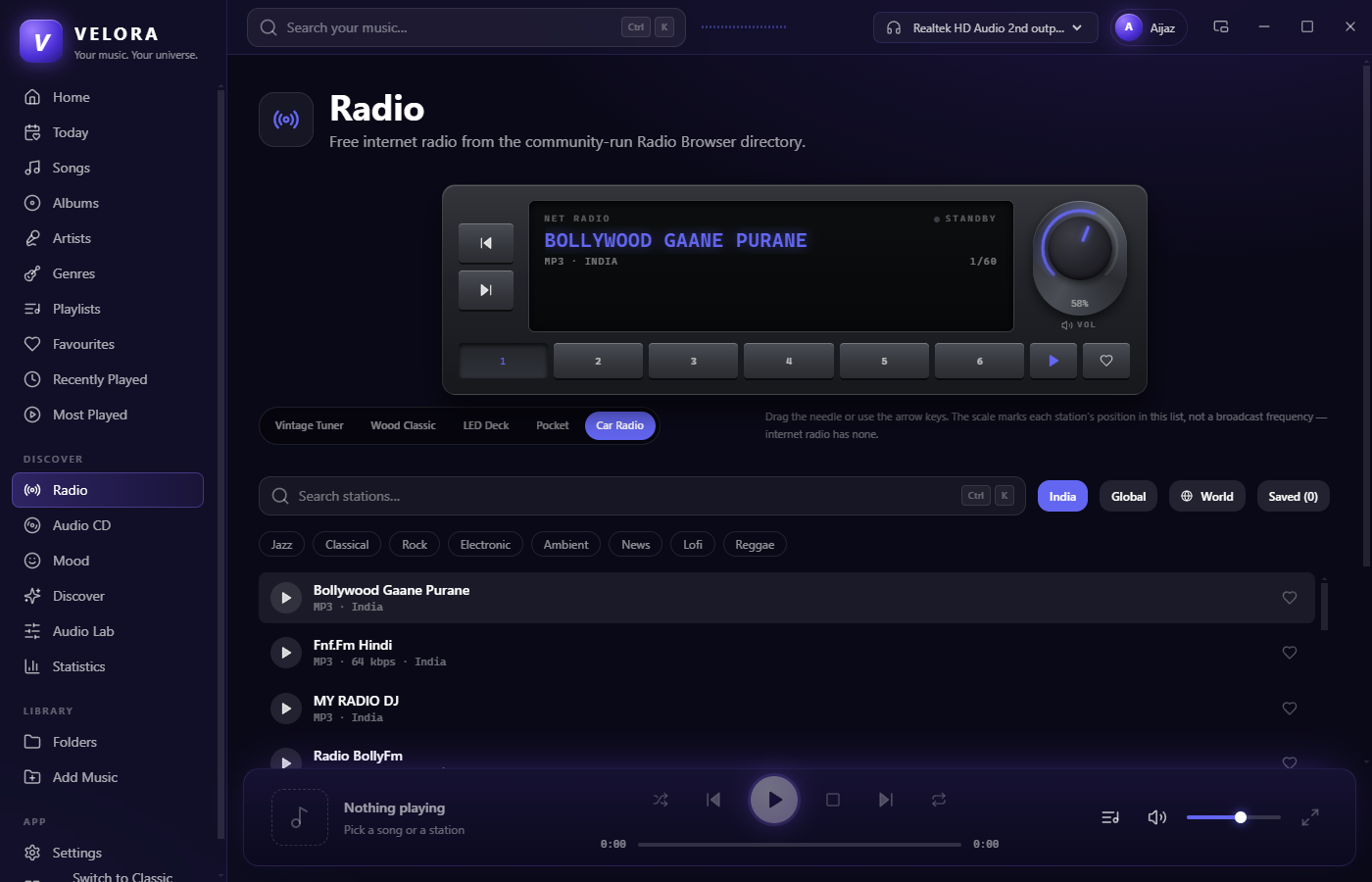
Task: Mute with the speaker icon in player bar
Action: [x=1157, y=817]
